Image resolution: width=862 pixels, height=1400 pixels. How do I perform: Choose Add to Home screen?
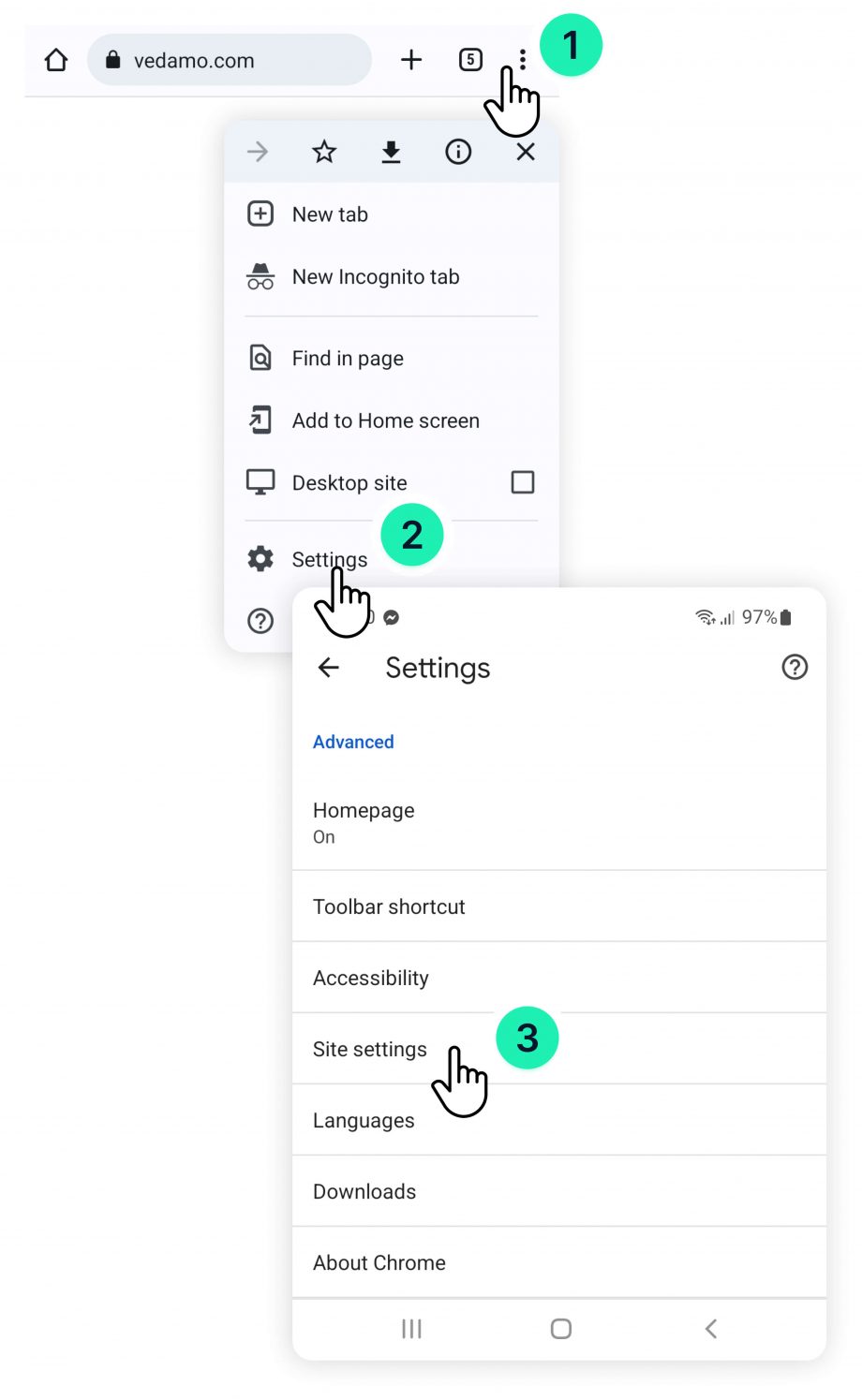(385, 420)
